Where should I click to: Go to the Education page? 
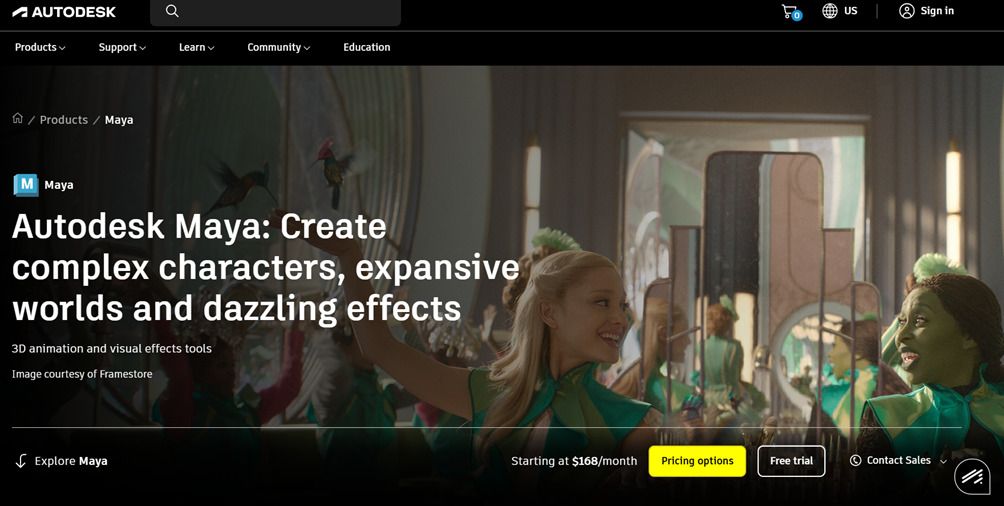tap(367, 47)
